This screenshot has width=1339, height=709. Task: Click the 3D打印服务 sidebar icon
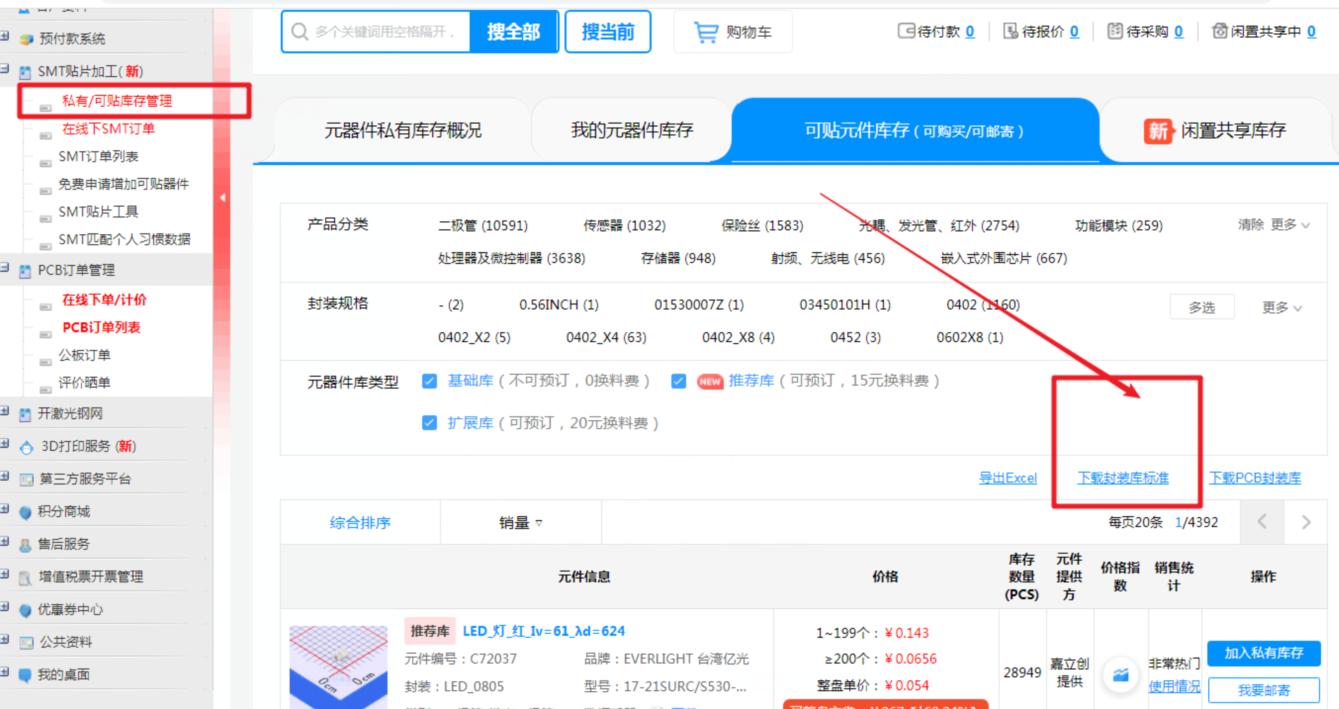pyautogui.click(x=26, y=446)
